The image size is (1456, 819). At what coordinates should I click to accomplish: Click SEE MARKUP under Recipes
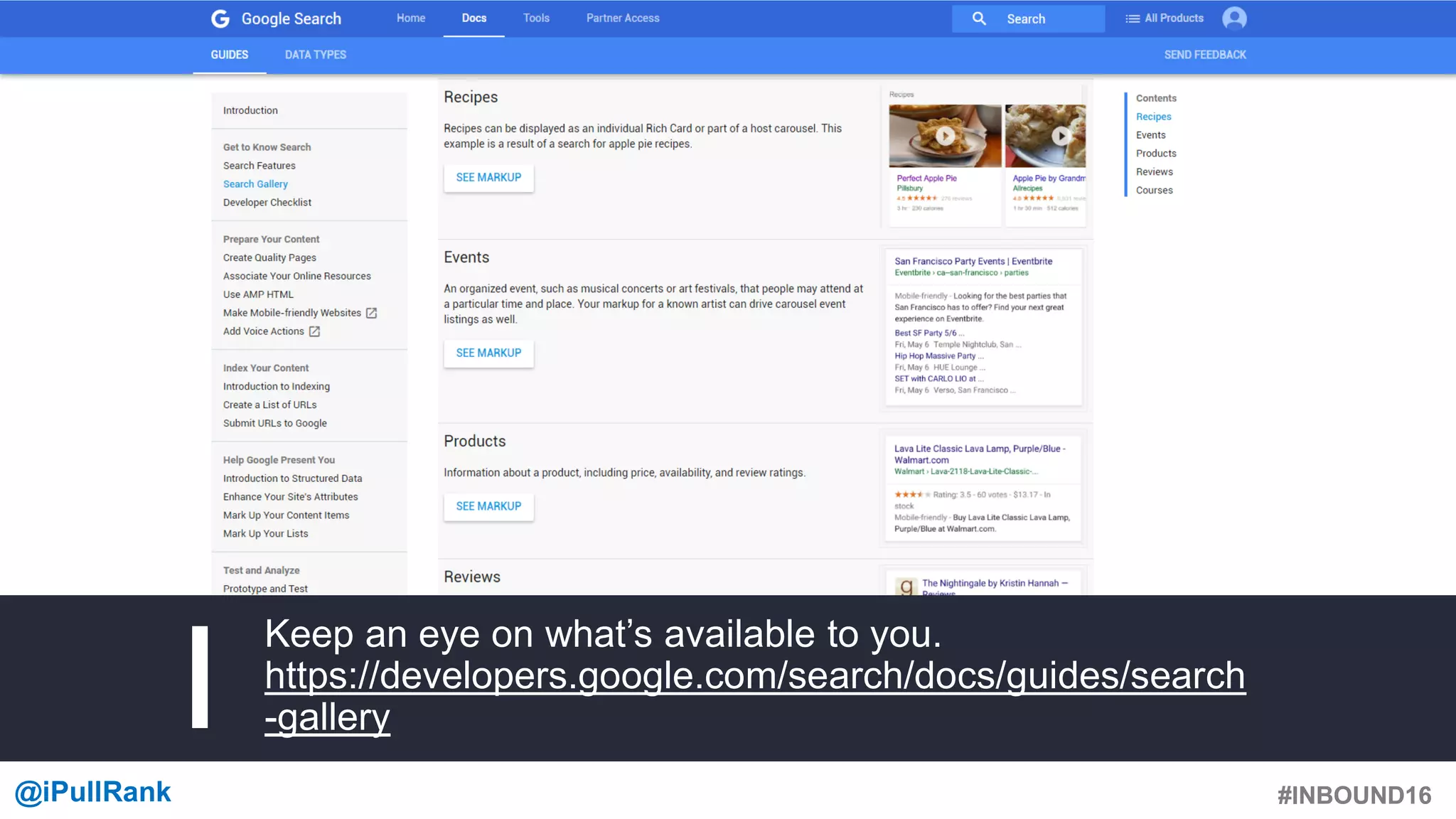[x=488, y=178]
